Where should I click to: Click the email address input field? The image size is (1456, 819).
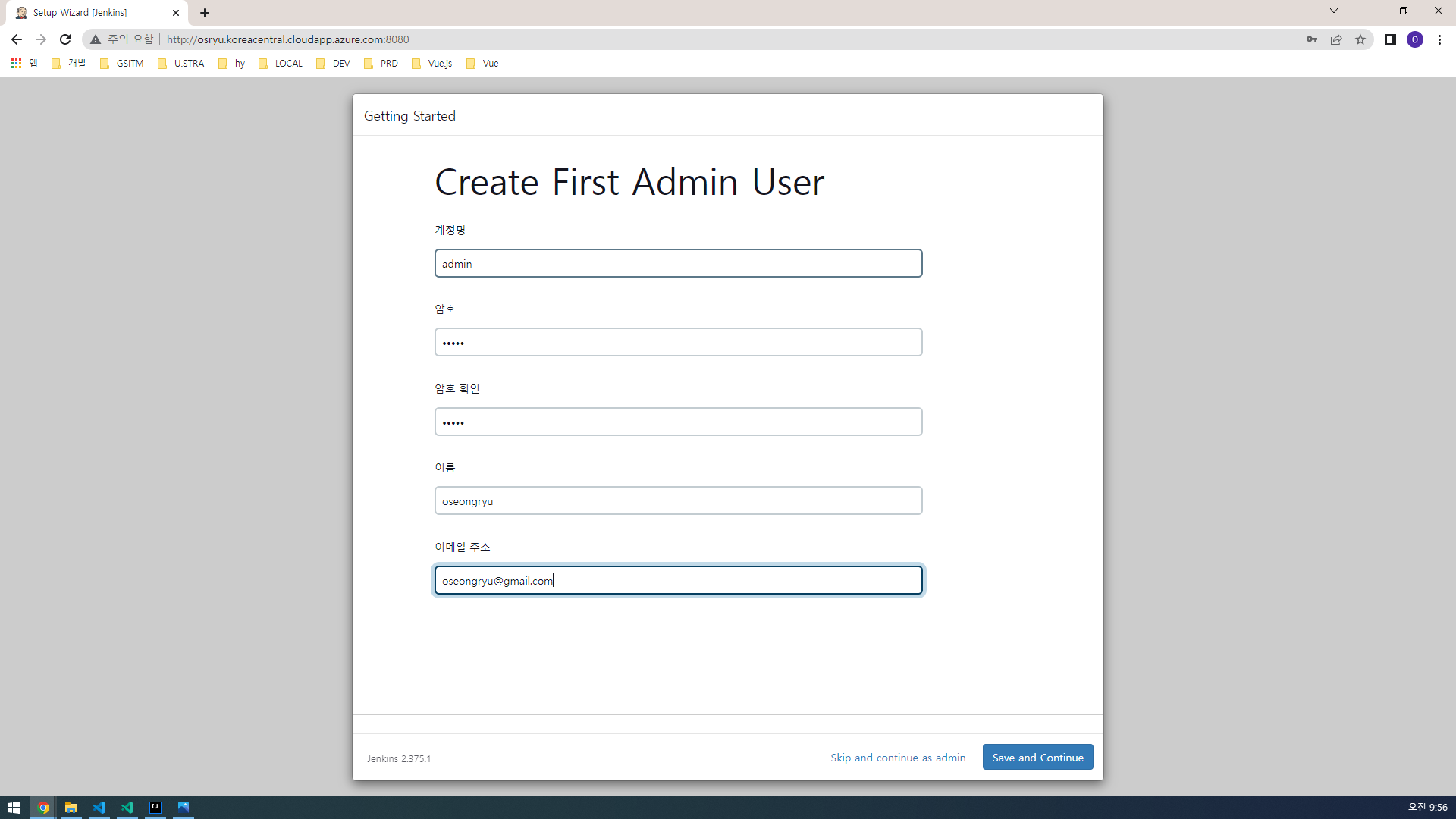point(678,581)
